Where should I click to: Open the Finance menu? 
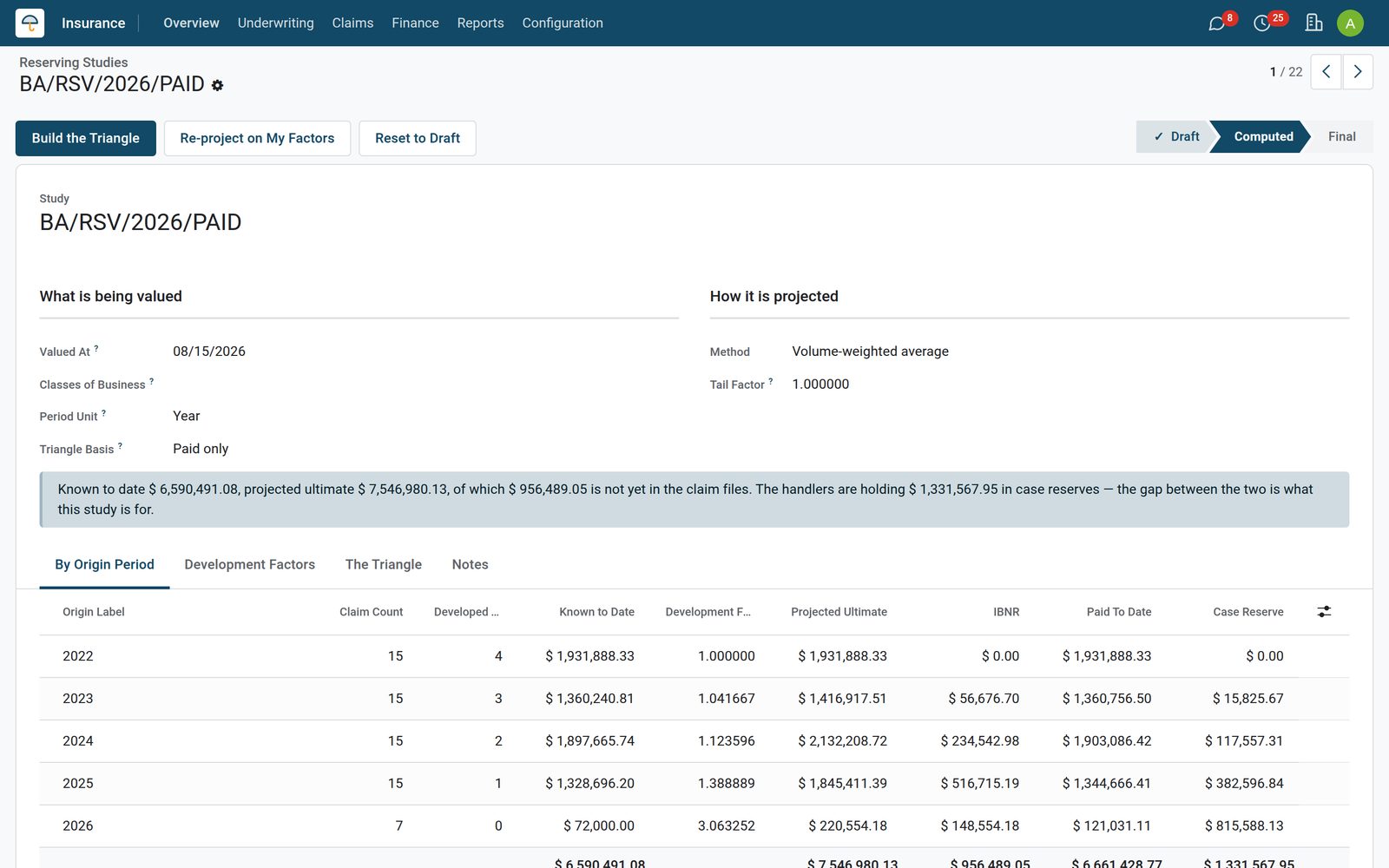pyautogui.click(x=415, y=23)
